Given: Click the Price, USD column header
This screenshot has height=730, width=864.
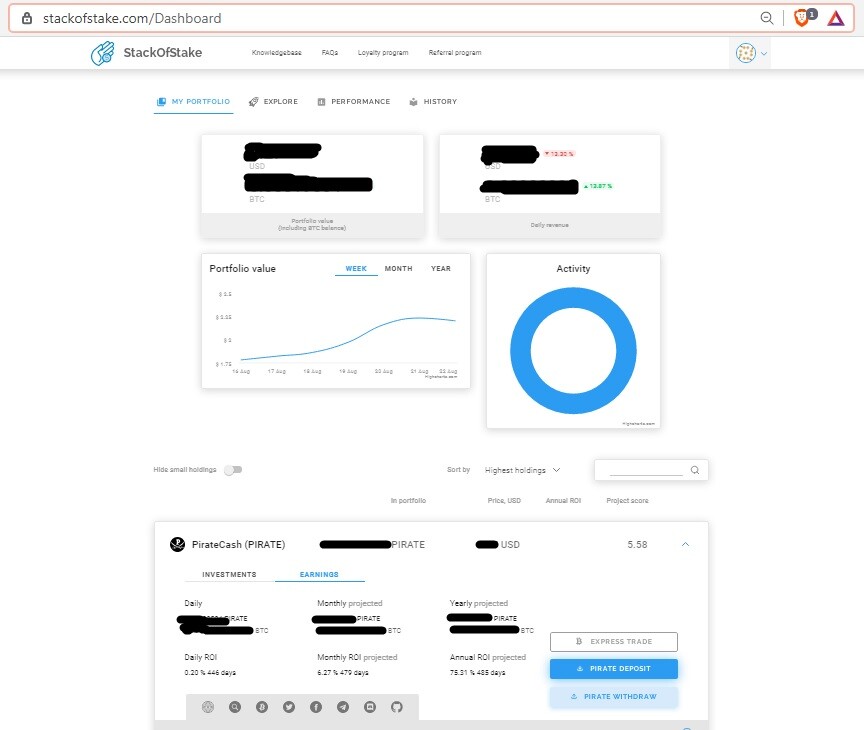Looking at the screenshot, I should (x=504, y=501).
